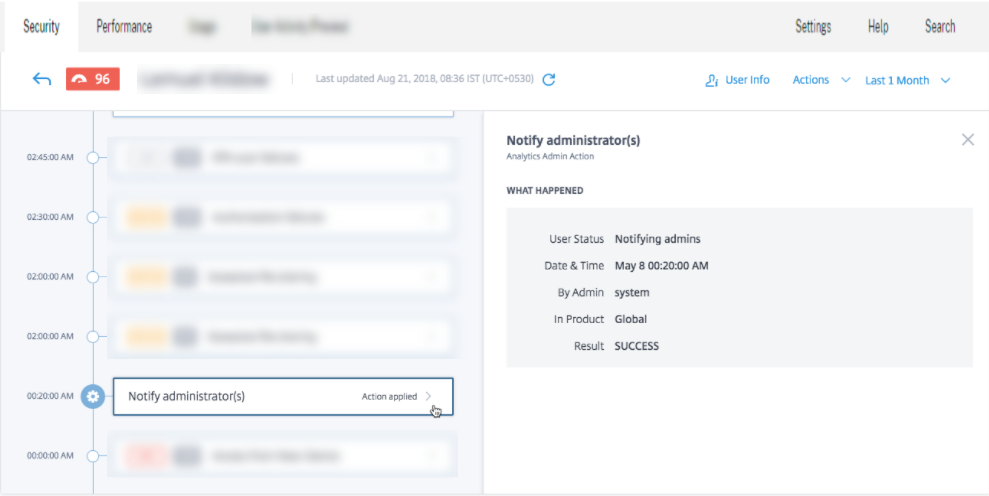Expand the Last 1 Month time range

coord(907,80)
